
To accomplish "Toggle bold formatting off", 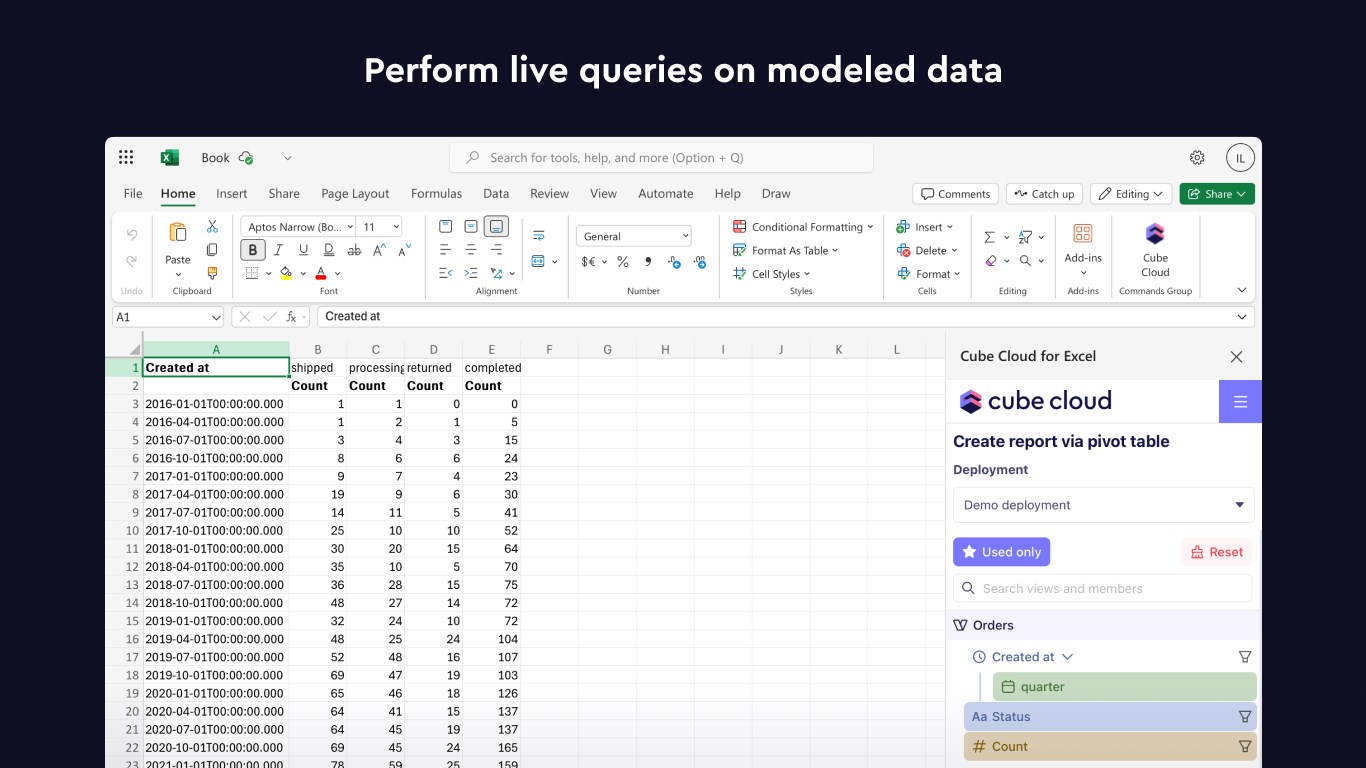I will [252, 250].
